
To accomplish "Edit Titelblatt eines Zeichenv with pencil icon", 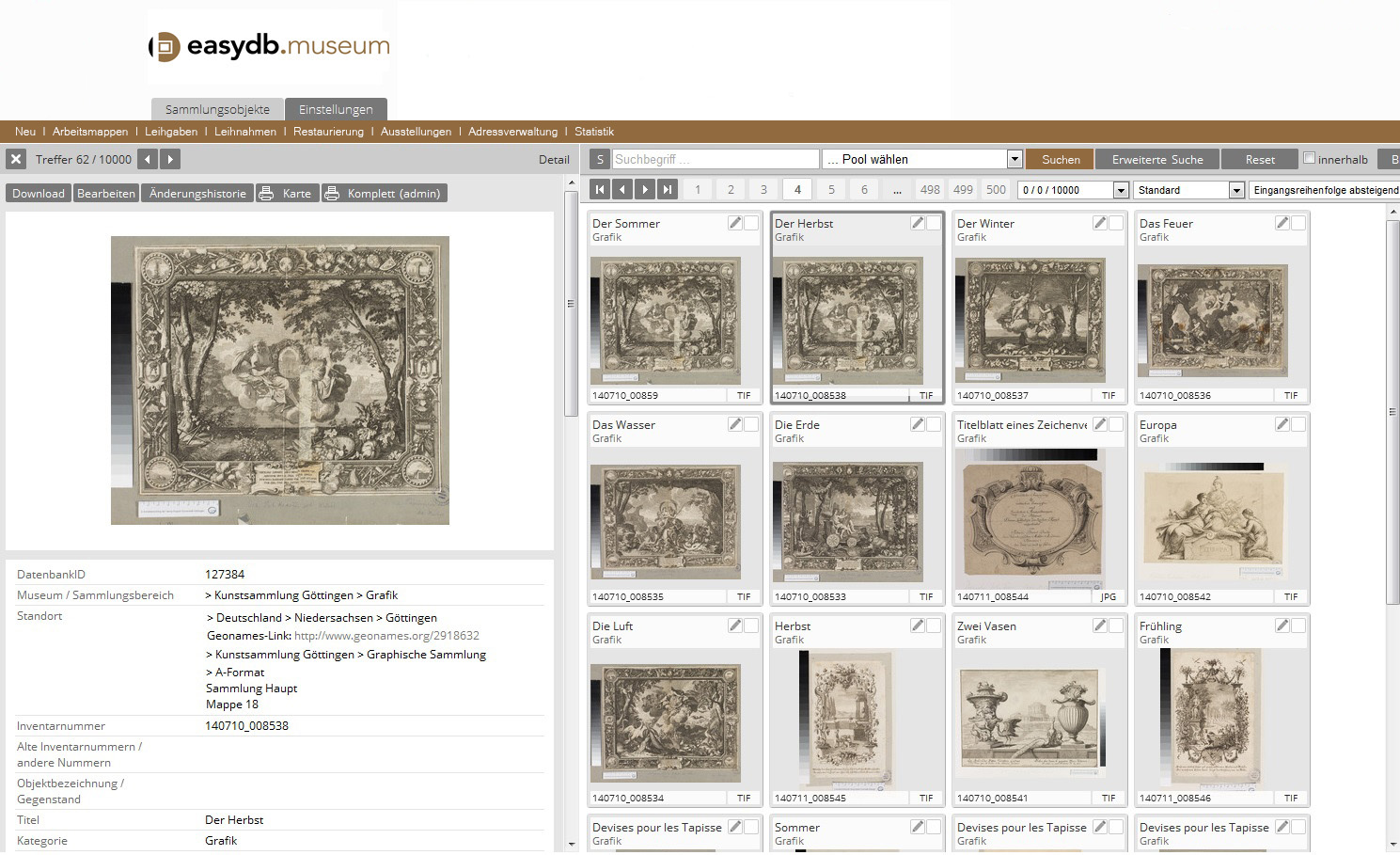I will (1100, 424).
